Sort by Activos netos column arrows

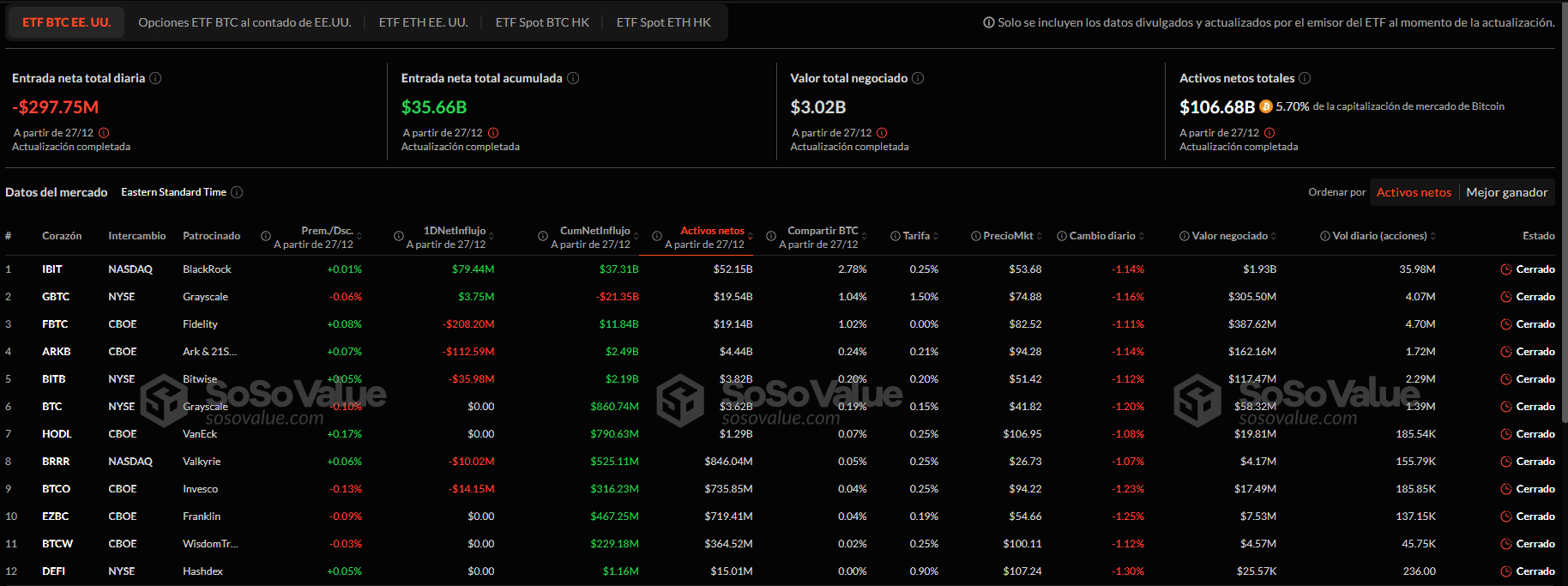(x=751, y=236)
